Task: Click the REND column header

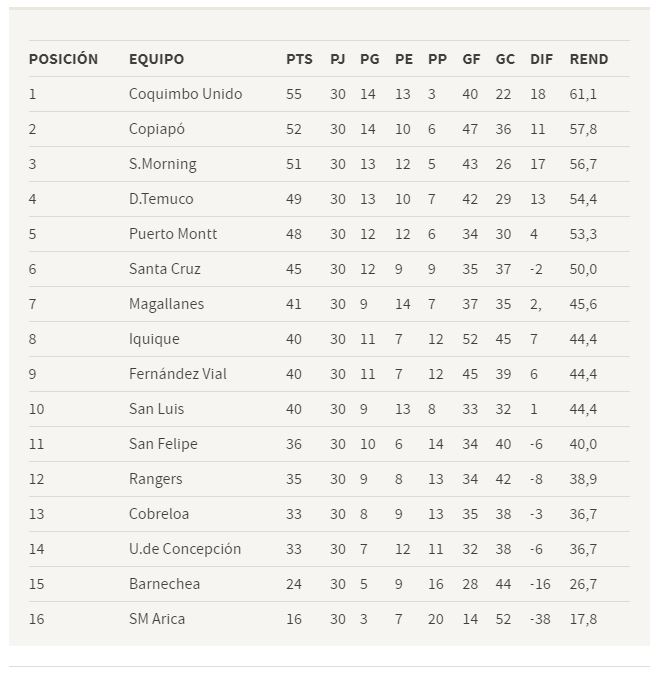Action: pos(588,59)
